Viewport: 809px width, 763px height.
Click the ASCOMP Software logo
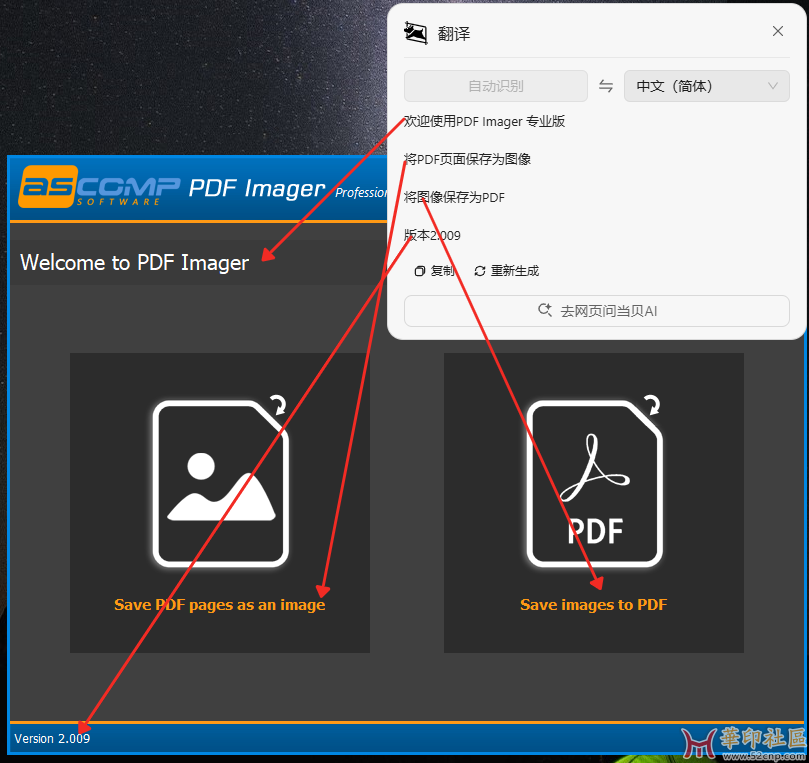(100, 187)
